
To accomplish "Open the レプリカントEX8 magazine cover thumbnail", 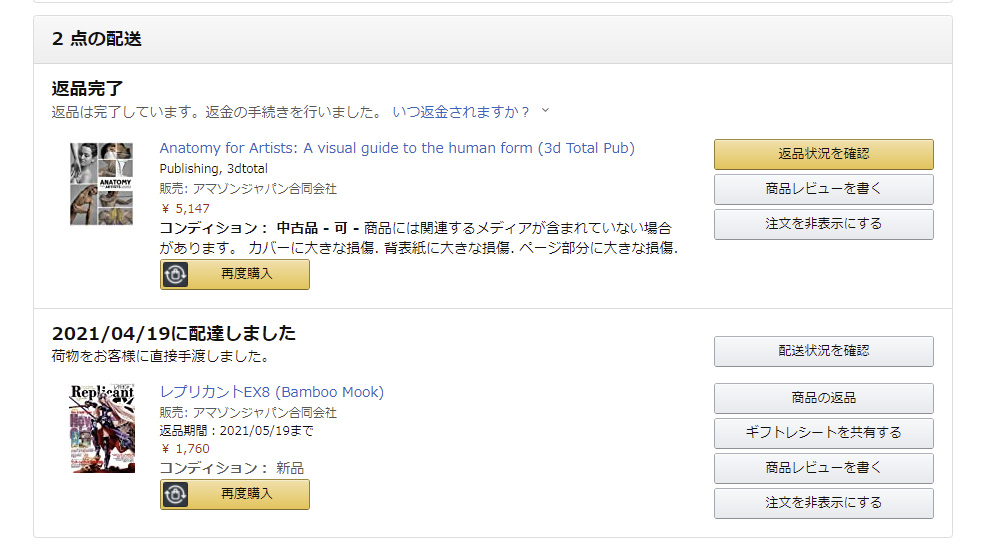I will 102,428.
